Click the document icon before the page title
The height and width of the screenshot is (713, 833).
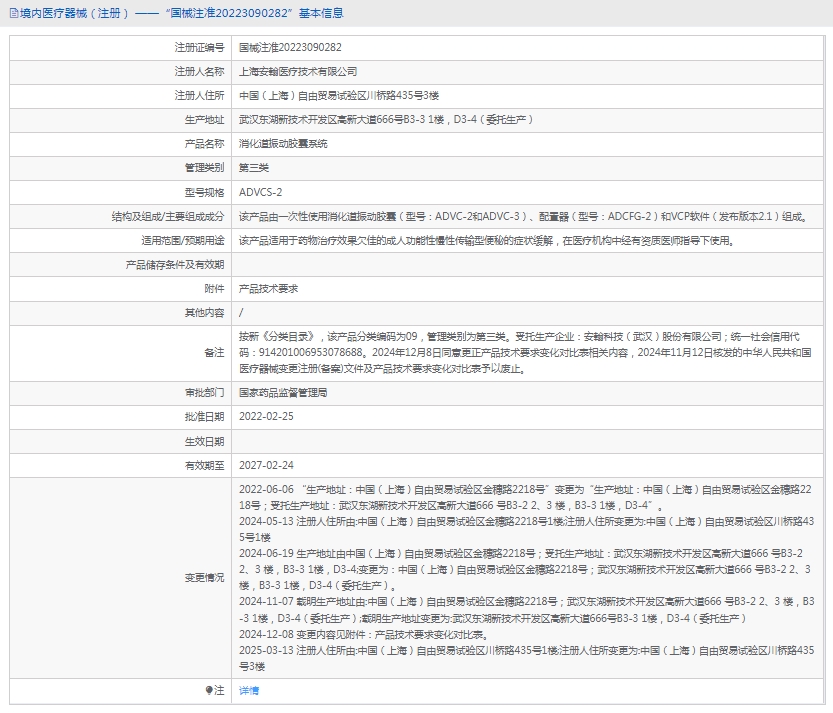[11, 13]
